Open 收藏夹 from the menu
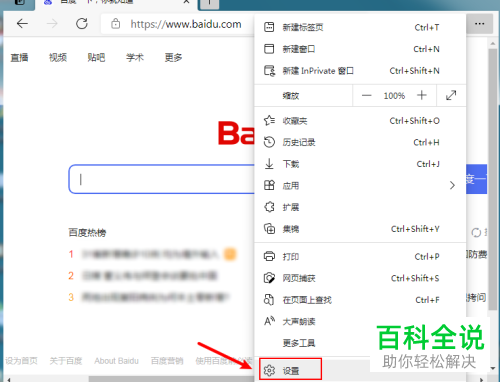 pyautogui.click(x=360, y=120)
